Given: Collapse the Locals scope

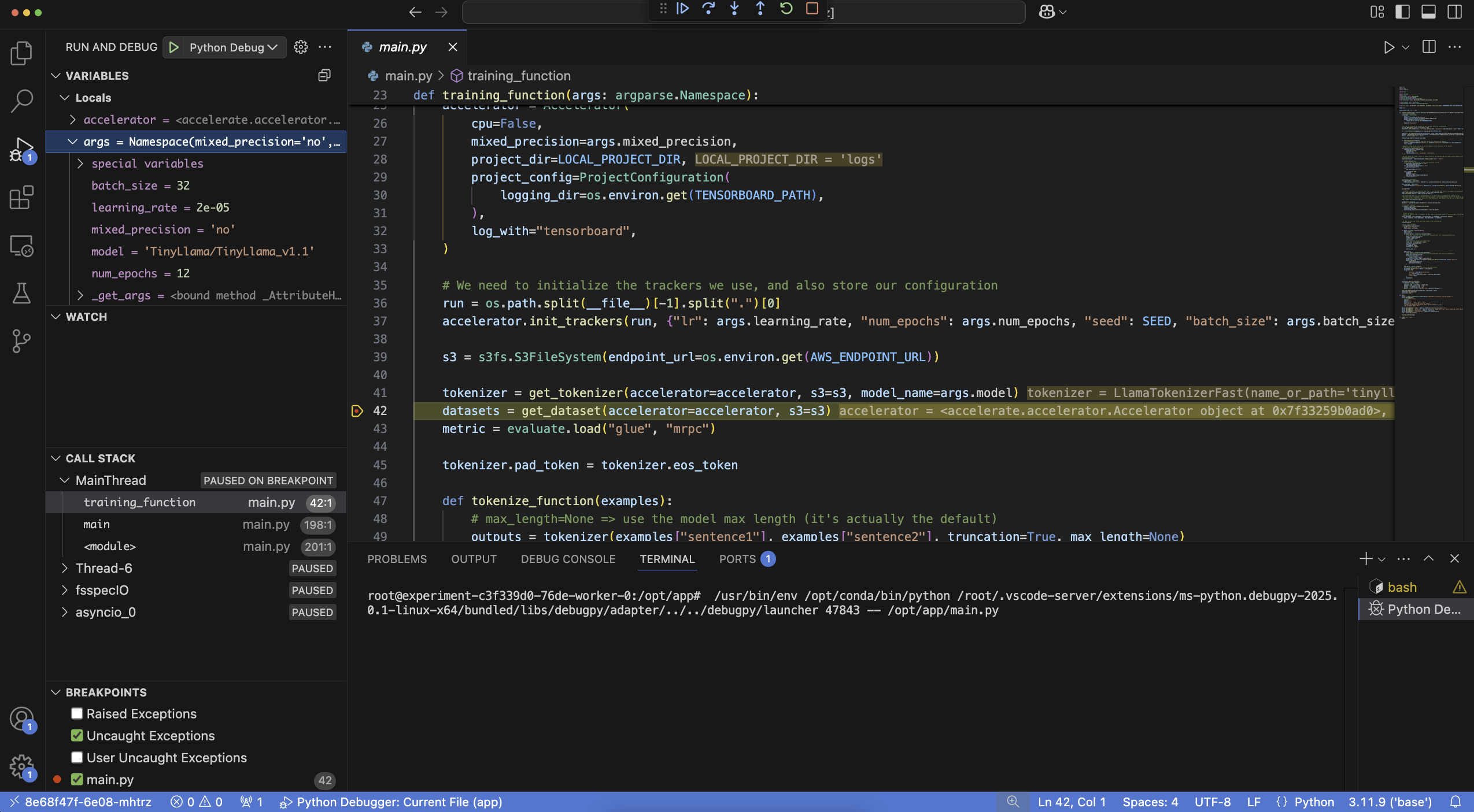Looking at the screenshot, I should point(65,98).
